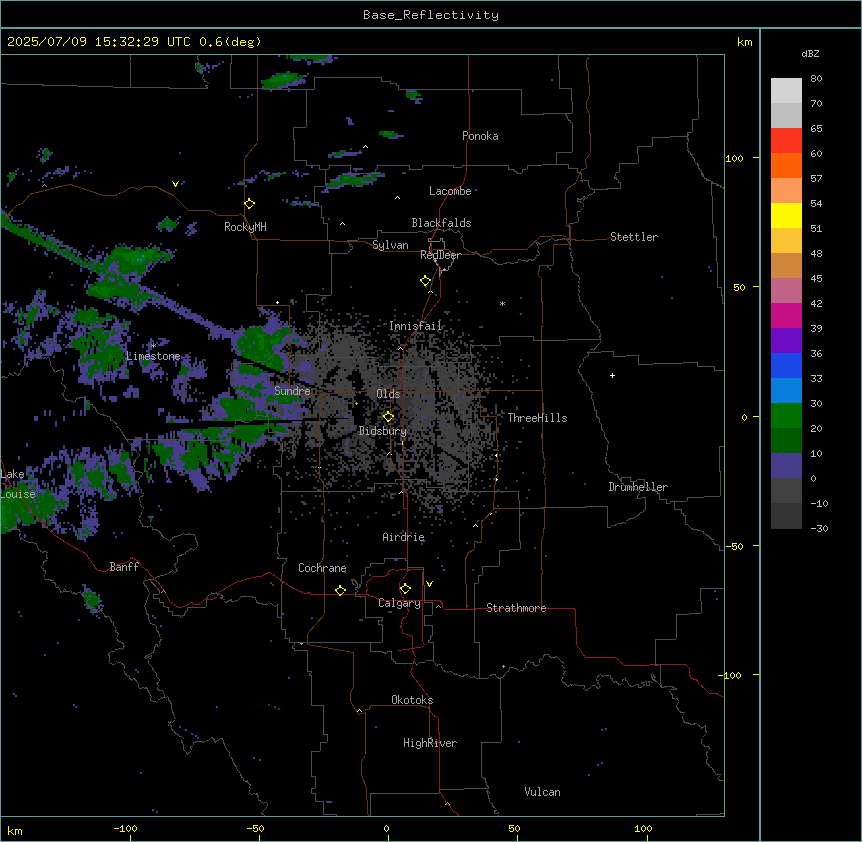This screenshot has width=862, height=842.
Task: Click the -100 tick on the bottom axis
Action: [125, 829]
